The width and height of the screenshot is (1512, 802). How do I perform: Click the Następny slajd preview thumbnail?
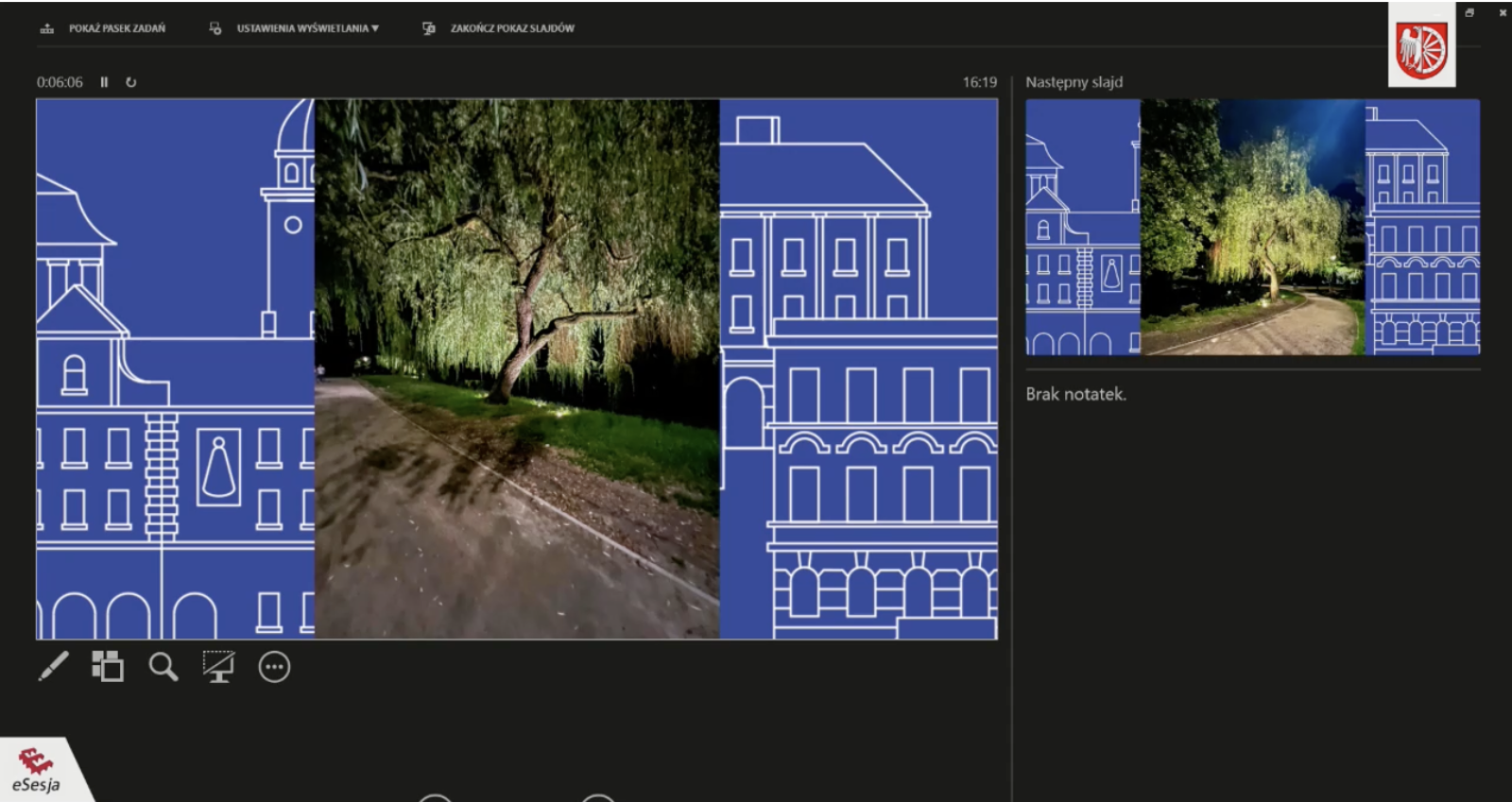click(1252, 228)
